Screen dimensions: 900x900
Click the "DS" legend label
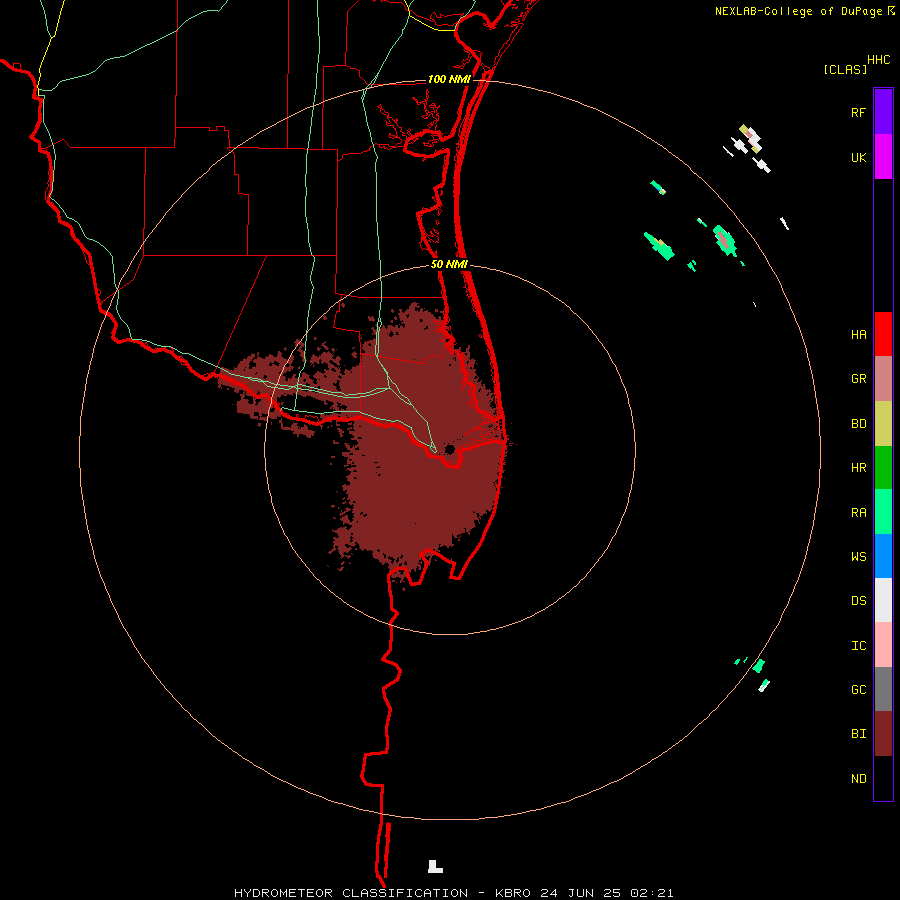click(858, 601)
